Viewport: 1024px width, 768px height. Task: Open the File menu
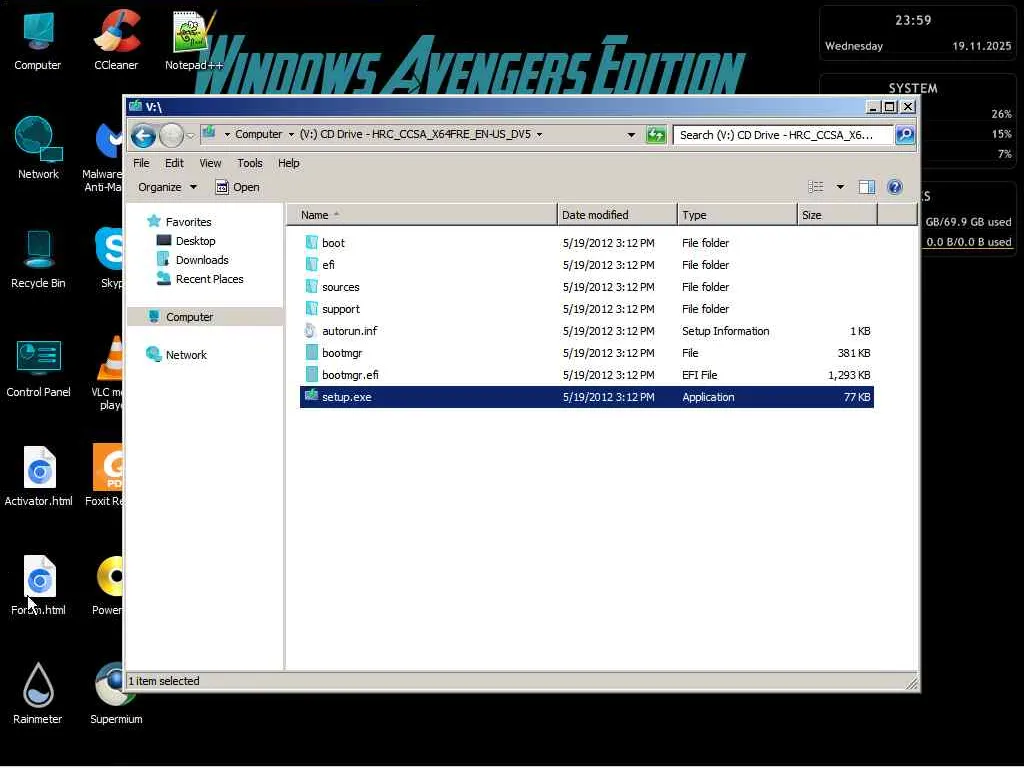pos(141,163)
